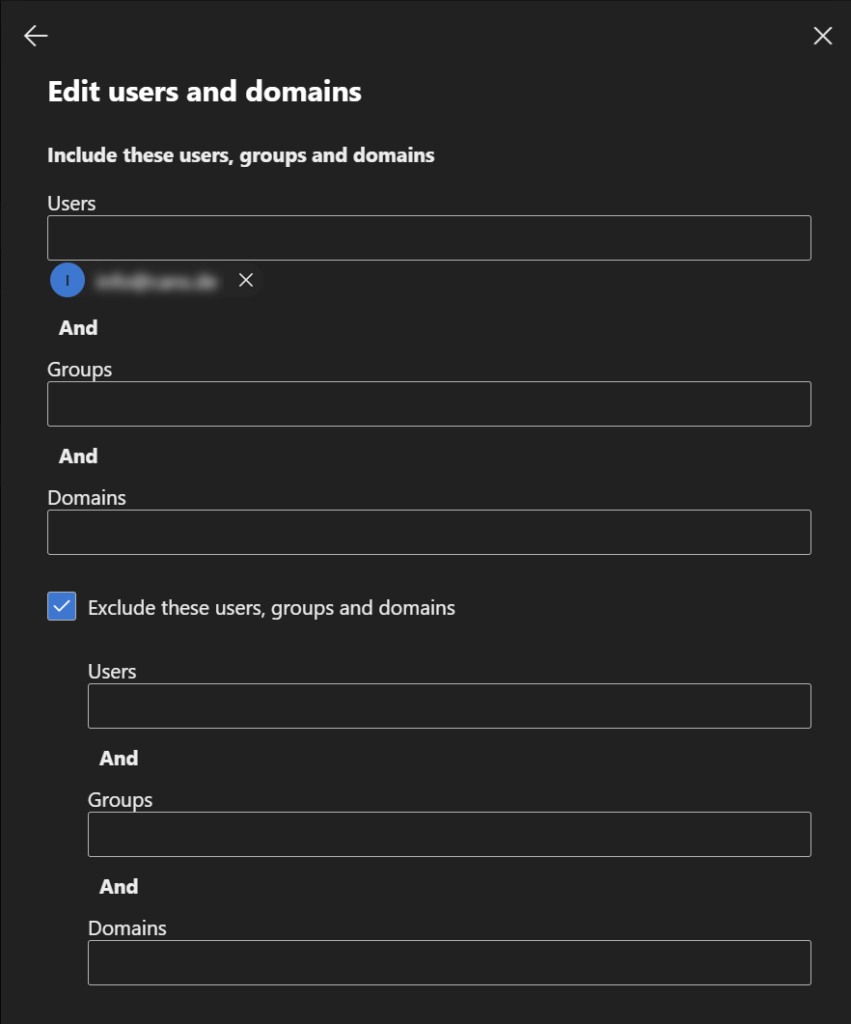Remove the selected user chip with X
851x1024 pixels.
pos(246,281)
